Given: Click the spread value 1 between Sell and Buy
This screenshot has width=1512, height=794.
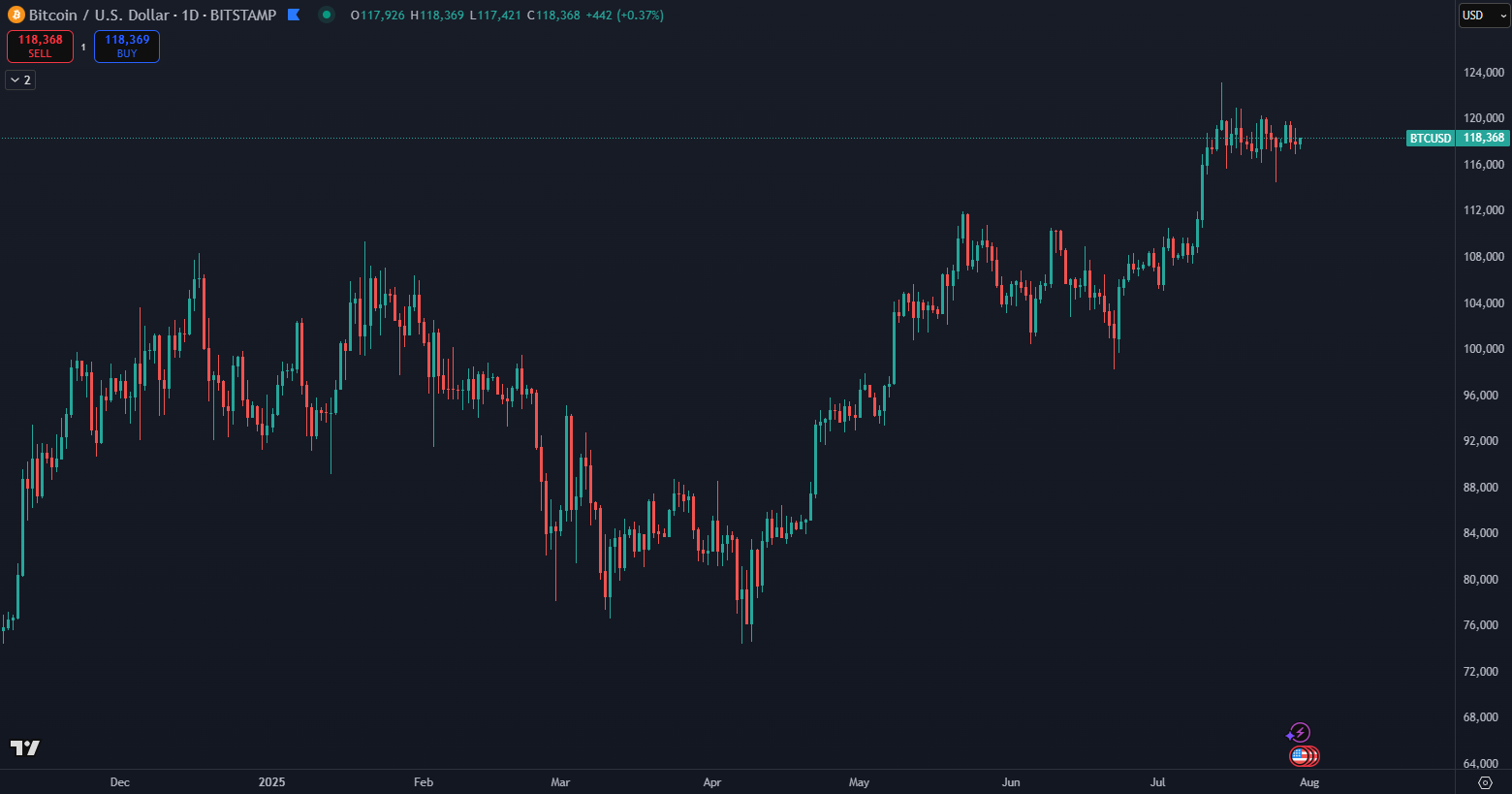Looking at the screenshot, I should pyautogui.click(x=83, y=47).
